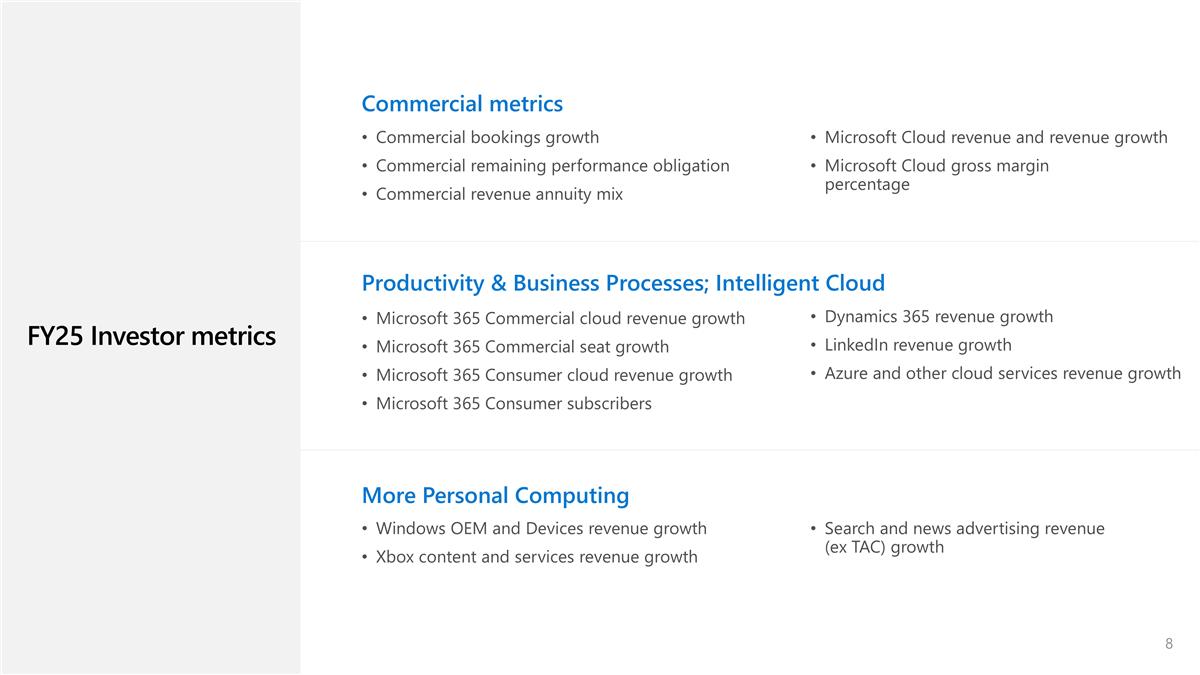
Task: Click the "Commercial bookings growth" bullet
Action: pyautogui.click(x=487, y=137)
